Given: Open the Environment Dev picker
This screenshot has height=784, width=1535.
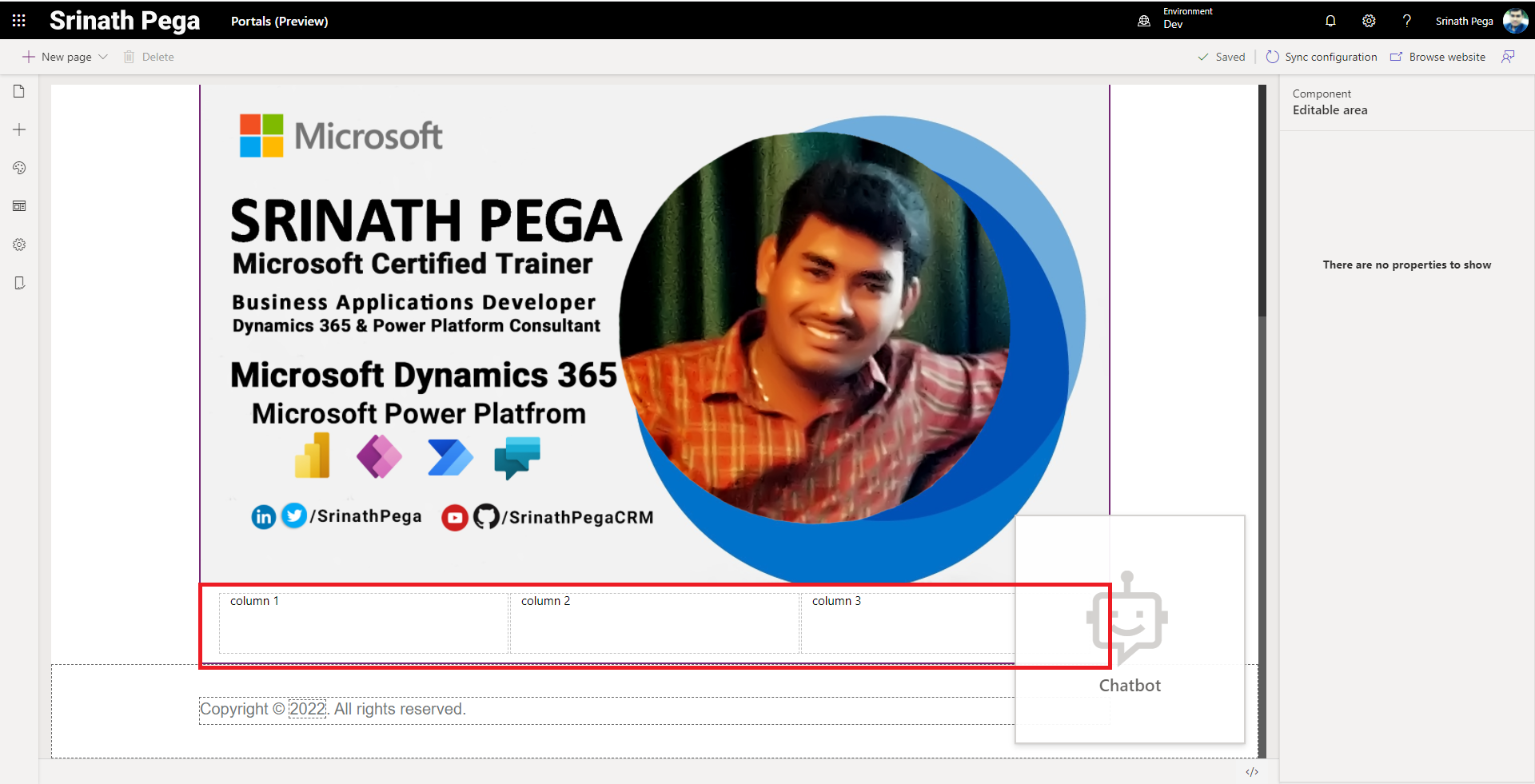Looking at the screenshot, I should pyautogui.click(x=1175, y=18).
